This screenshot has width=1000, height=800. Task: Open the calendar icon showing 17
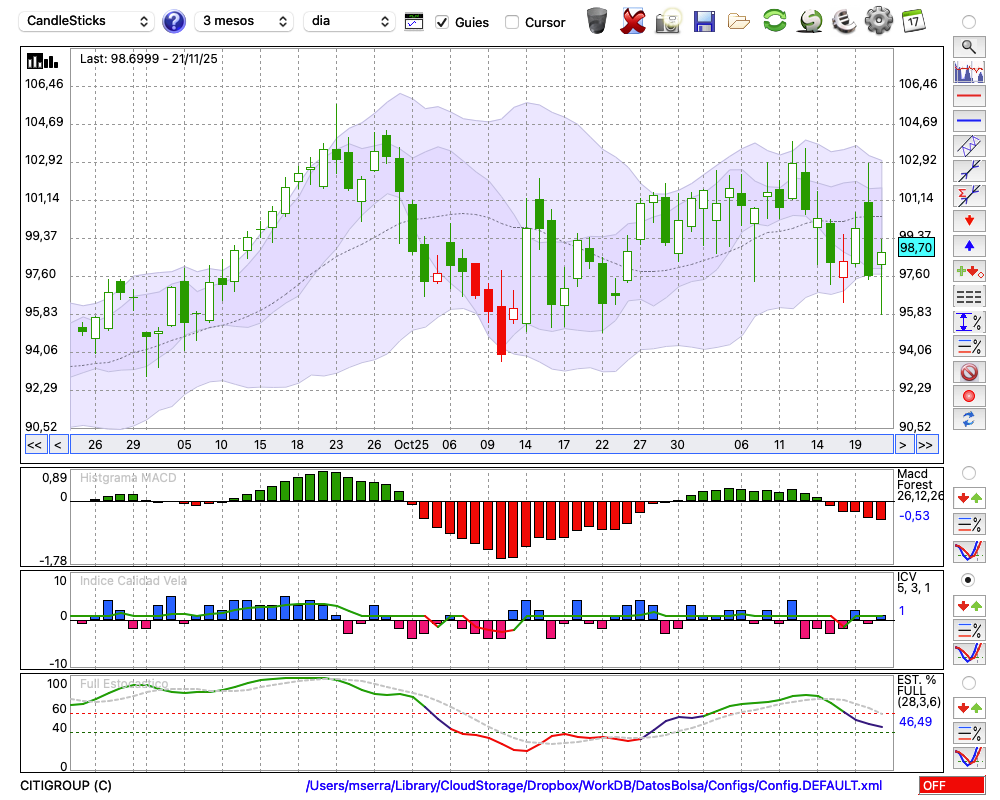(x=913, y=21)
